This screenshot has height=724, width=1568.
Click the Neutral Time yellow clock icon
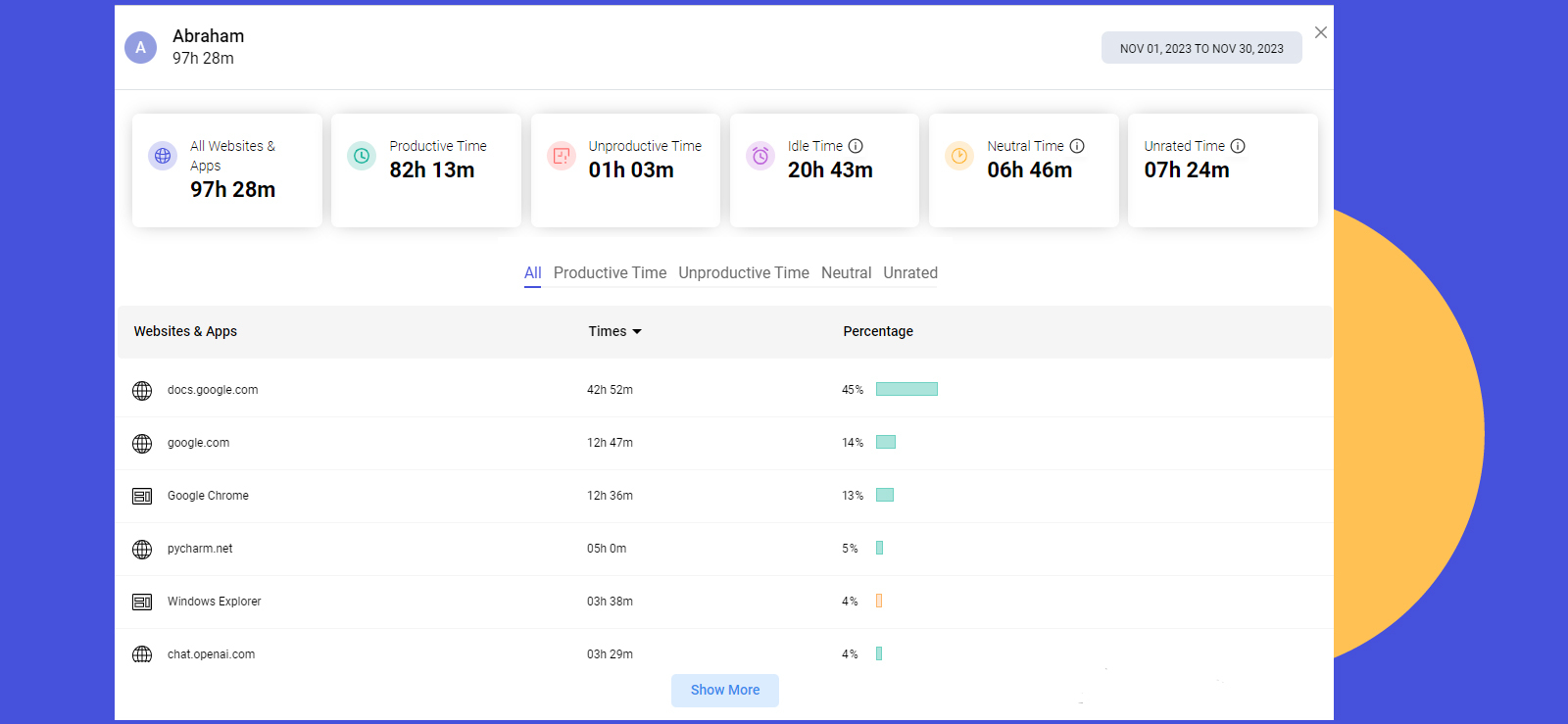click(959, 156)
